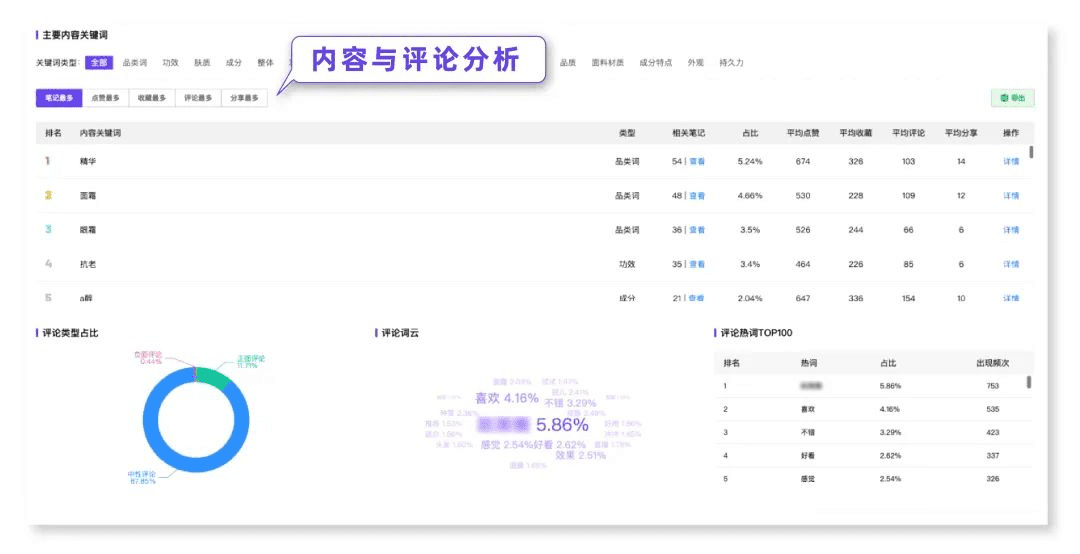Select the 全部 keyword type filter
The image size is (1080, 554).
coord(99,63)
